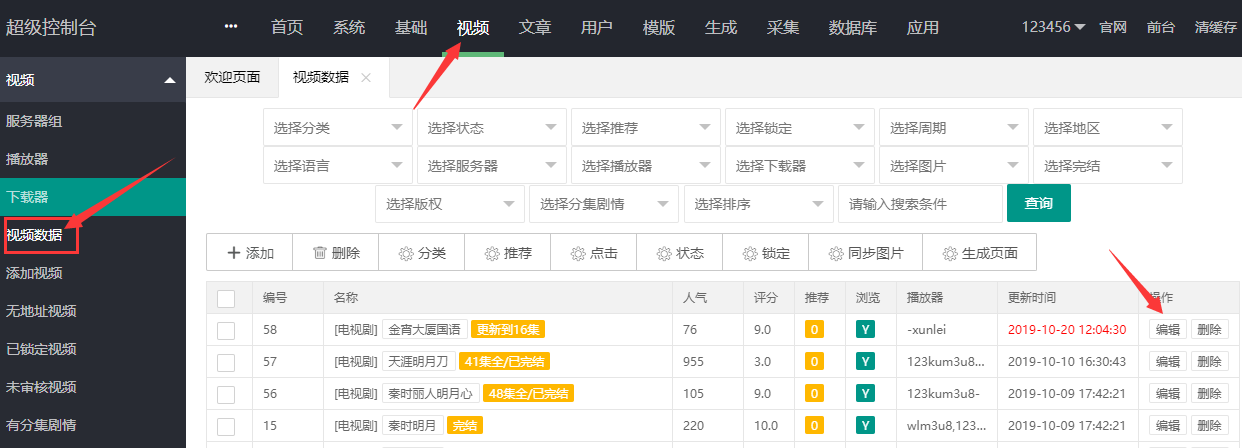Expand the 选择排序 dropdown
Screen dimensions: 1242x448
[758, 204]
